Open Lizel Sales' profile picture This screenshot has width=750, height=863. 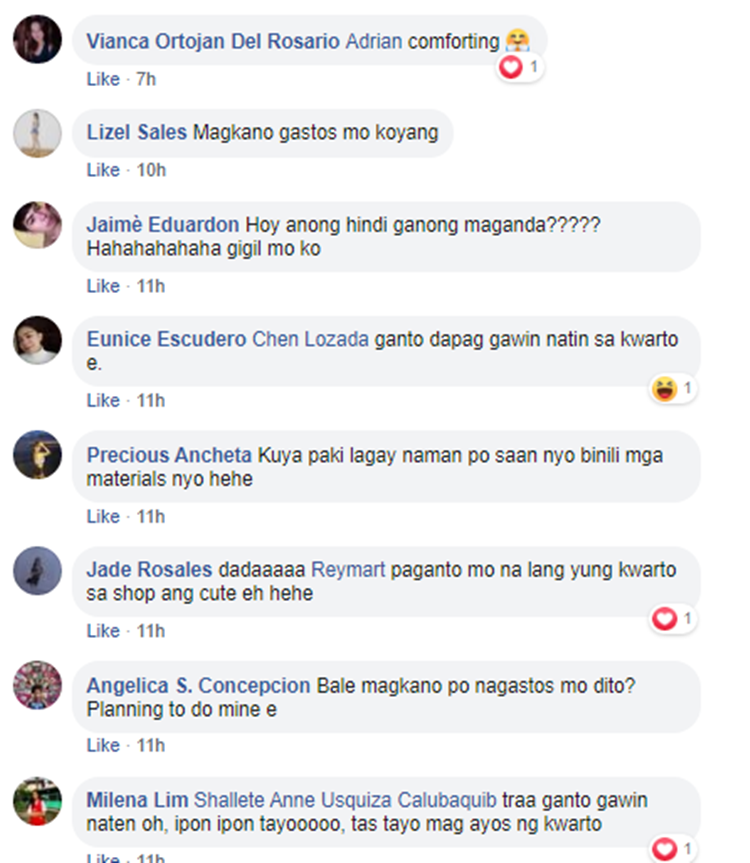[37, 133]
